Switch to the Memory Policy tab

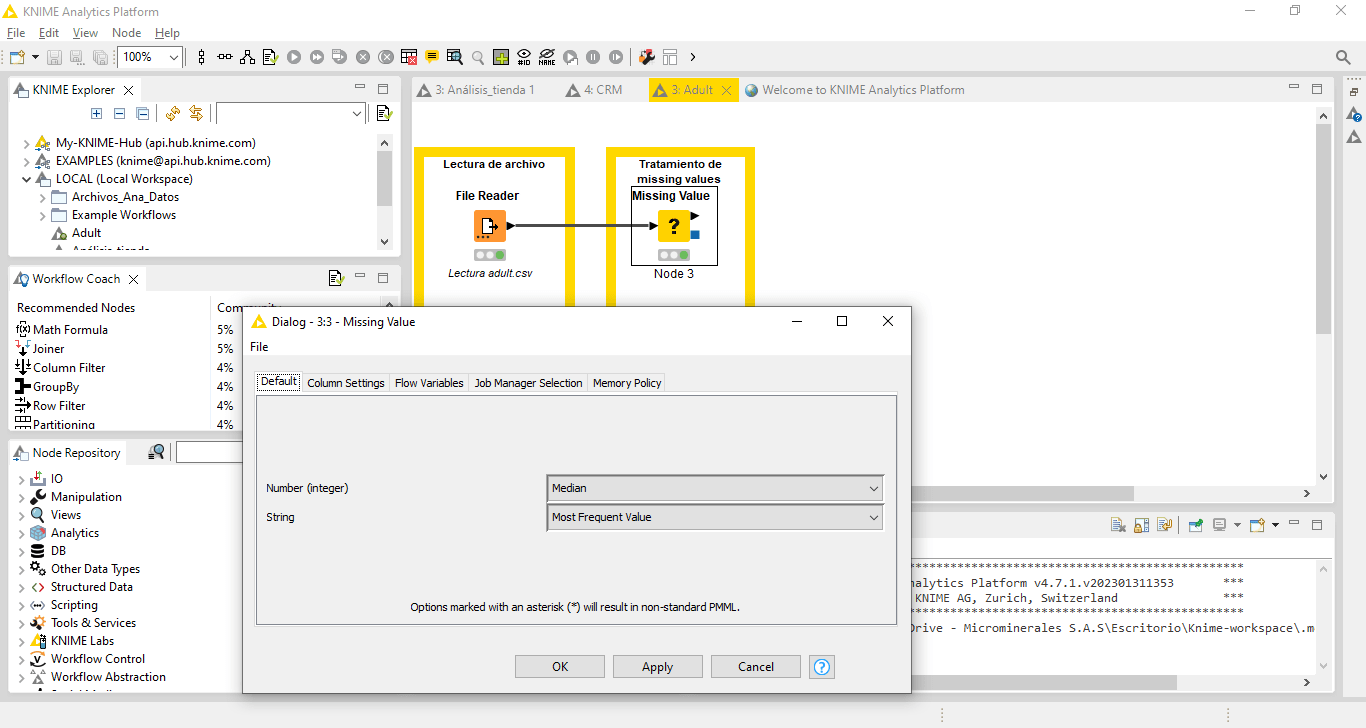coord(627,383)
